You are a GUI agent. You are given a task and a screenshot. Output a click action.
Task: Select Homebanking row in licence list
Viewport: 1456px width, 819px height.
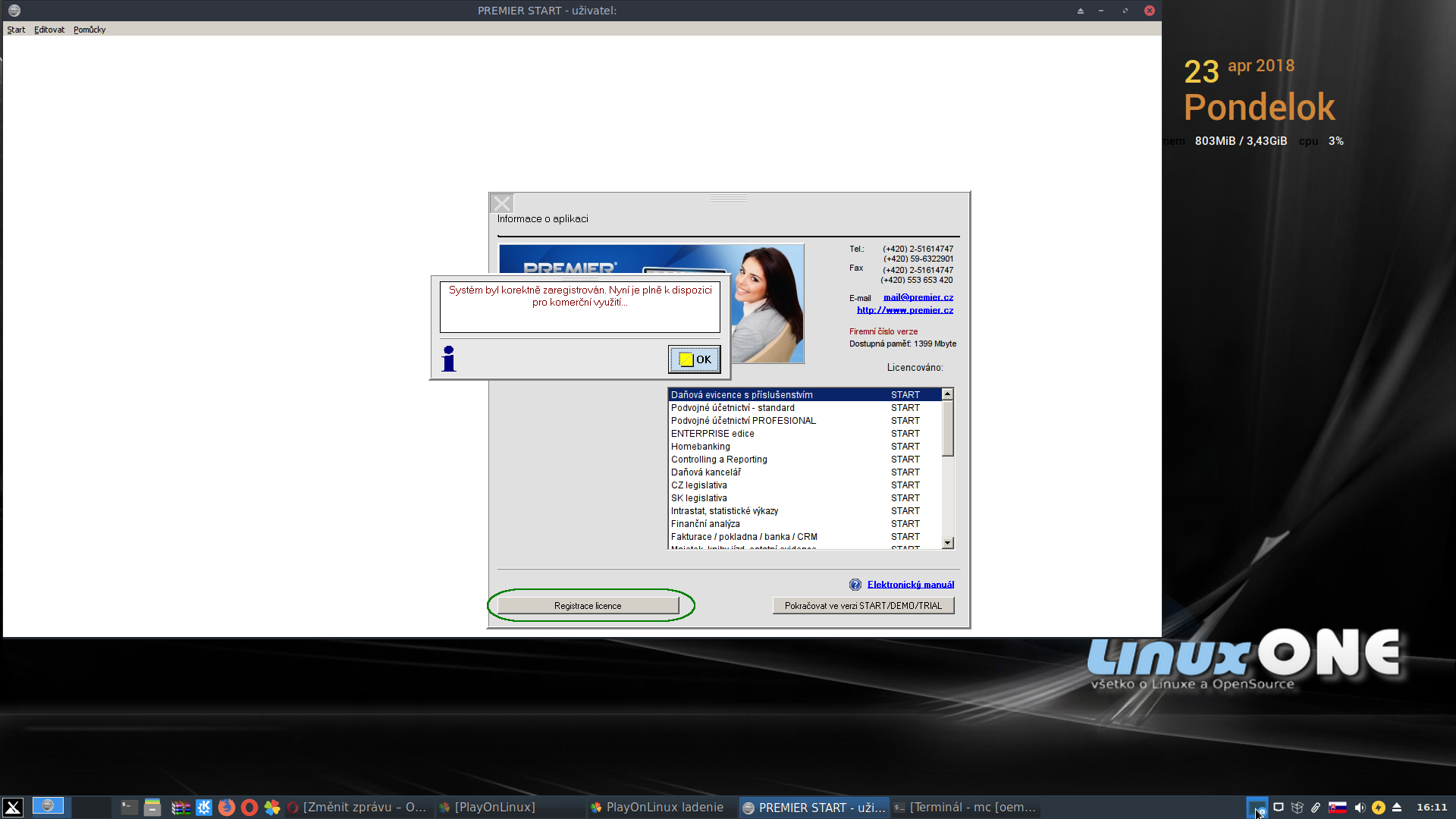tap(805, 447)
